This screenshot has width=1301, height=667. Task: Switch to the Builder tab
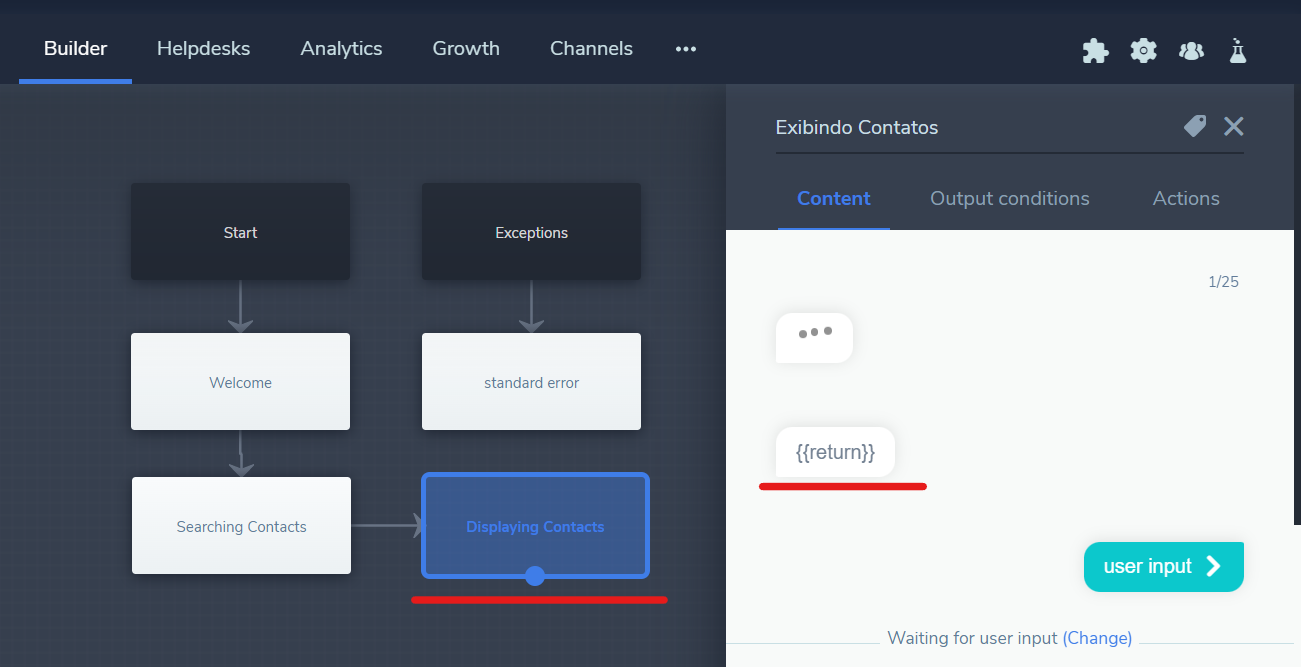pos(75,48)
